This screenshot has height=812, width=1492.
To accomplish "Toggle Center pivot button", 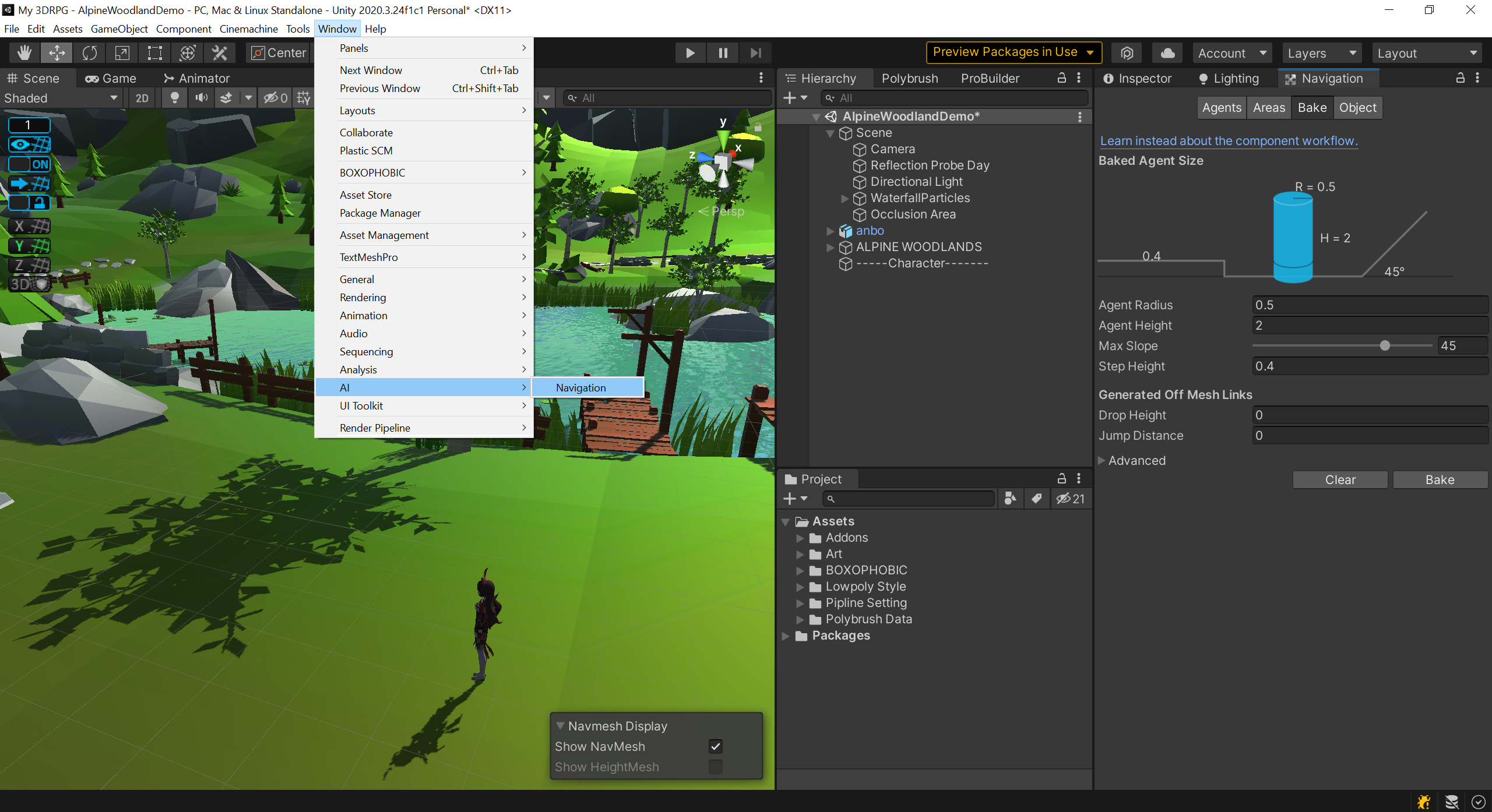I will 279,53.
